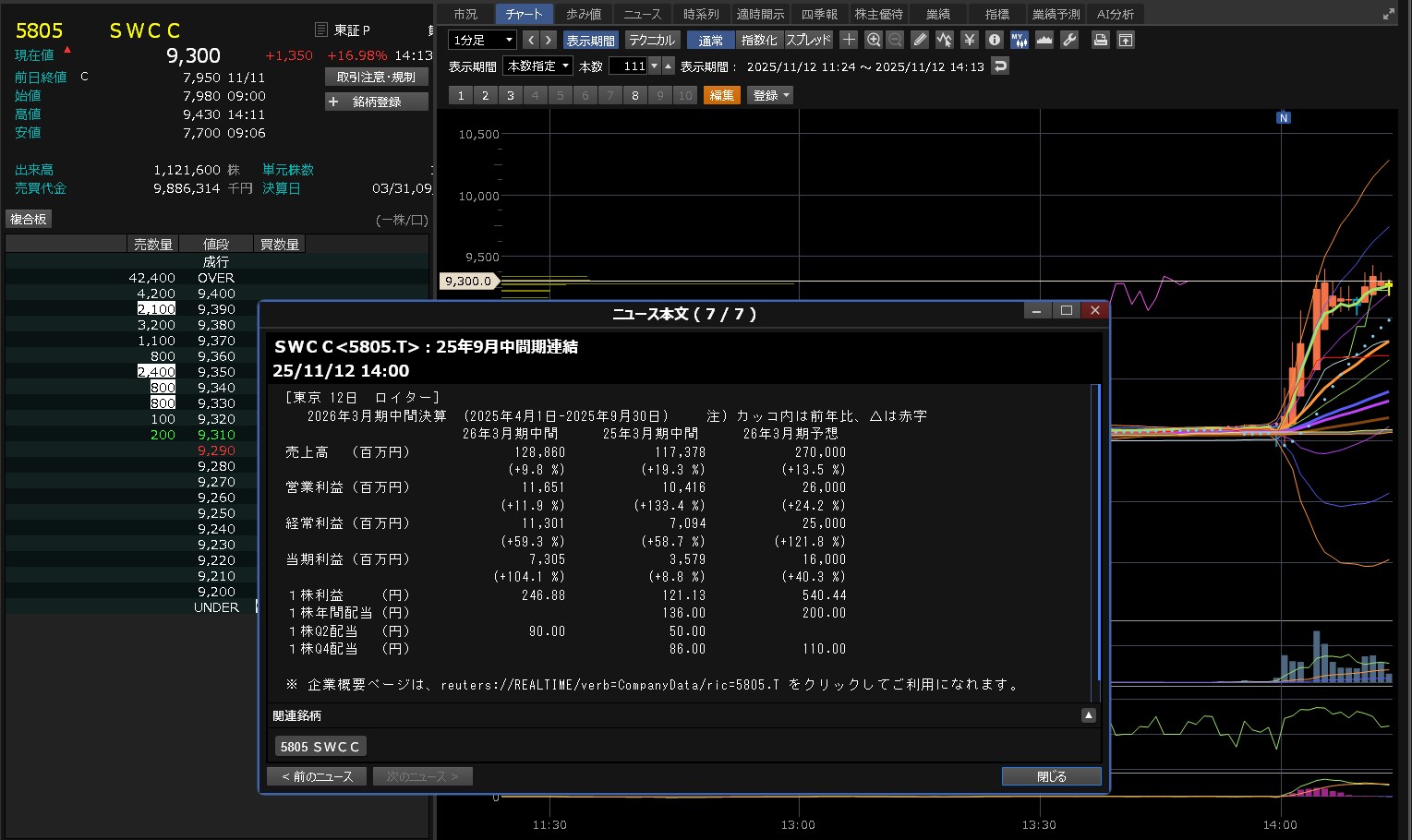Click the 前のニュース button

[x=317, y=776]
